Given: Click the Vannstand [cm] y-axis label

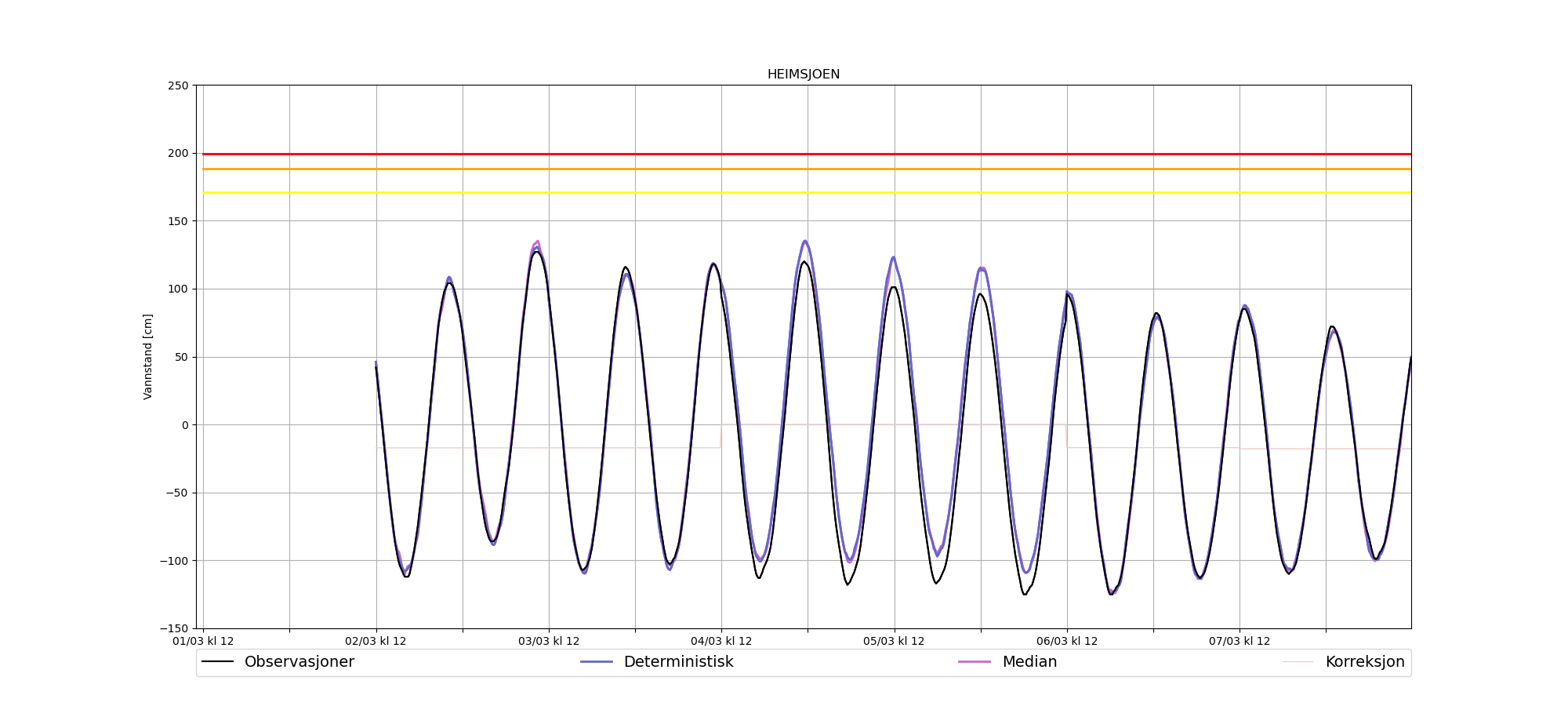Looking at the screenshot, I should coord(148,357).
